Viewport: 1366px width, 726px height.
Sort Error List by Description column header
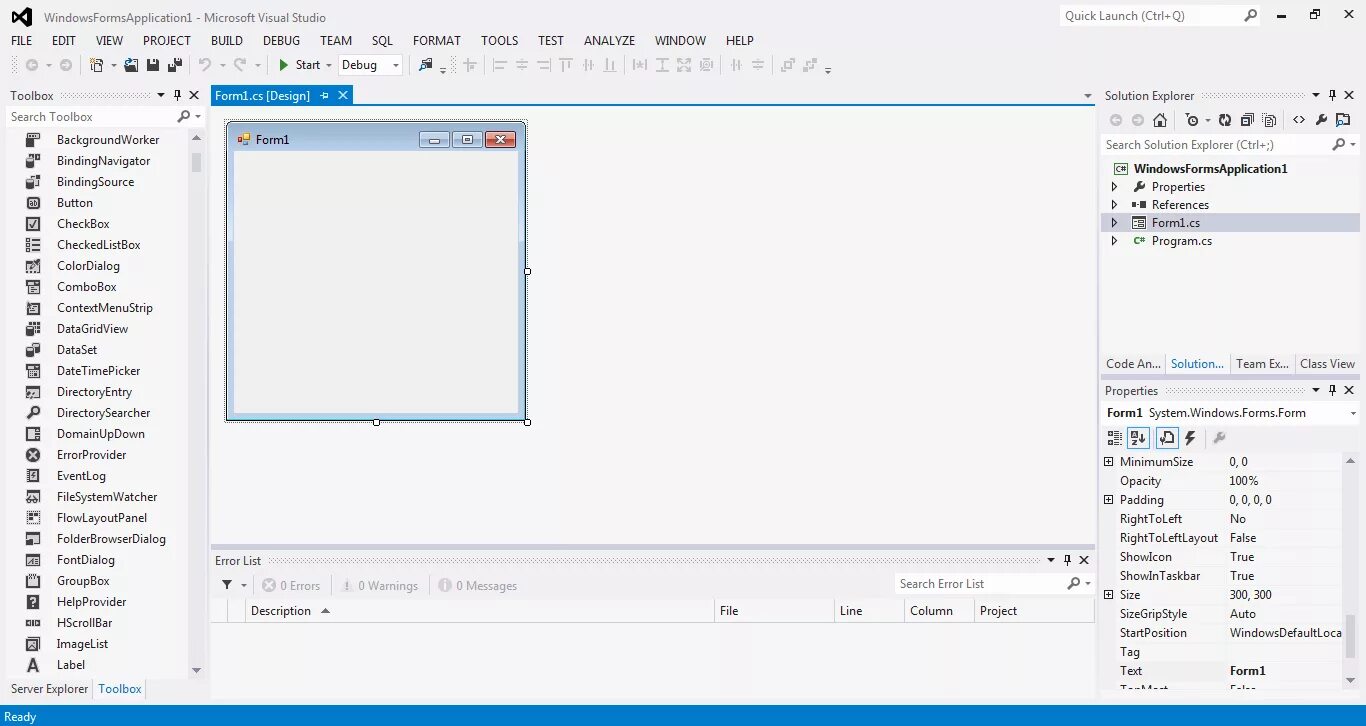point(481,611)
